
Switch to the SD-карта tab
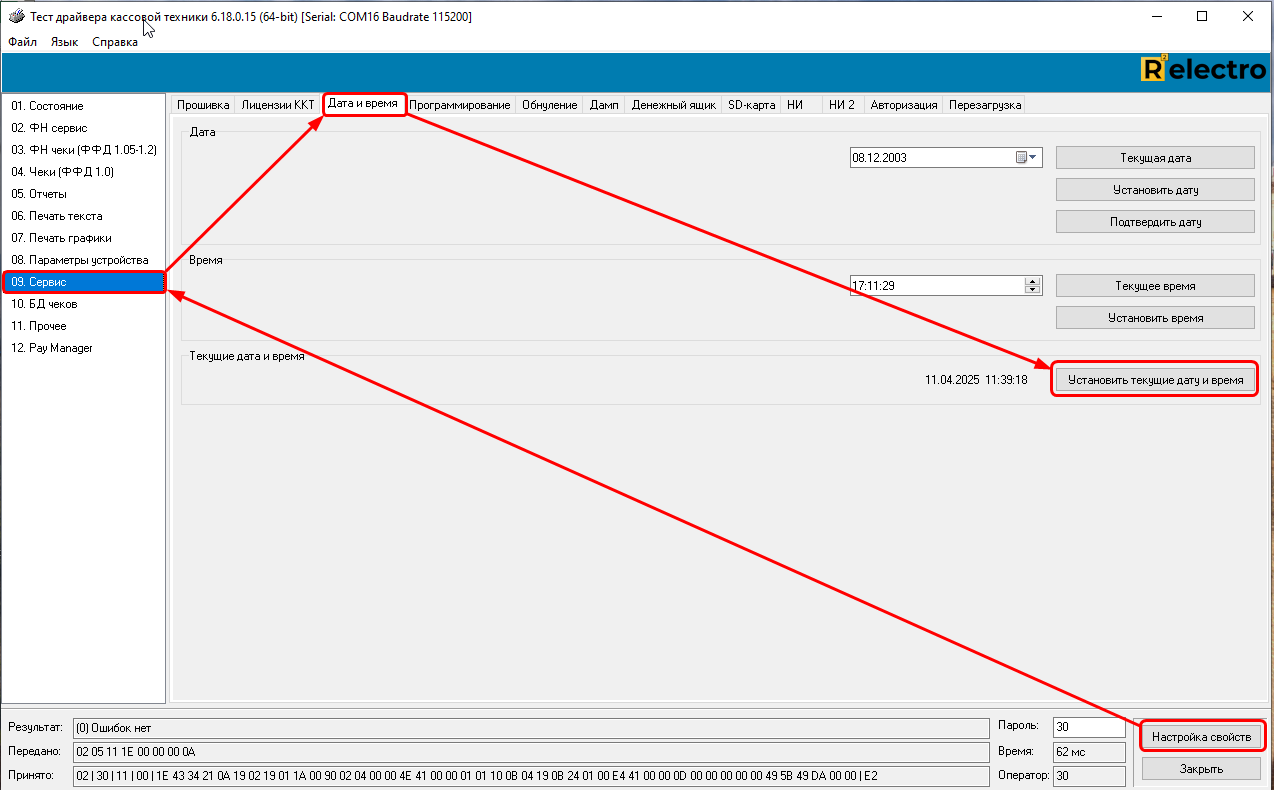751,105
